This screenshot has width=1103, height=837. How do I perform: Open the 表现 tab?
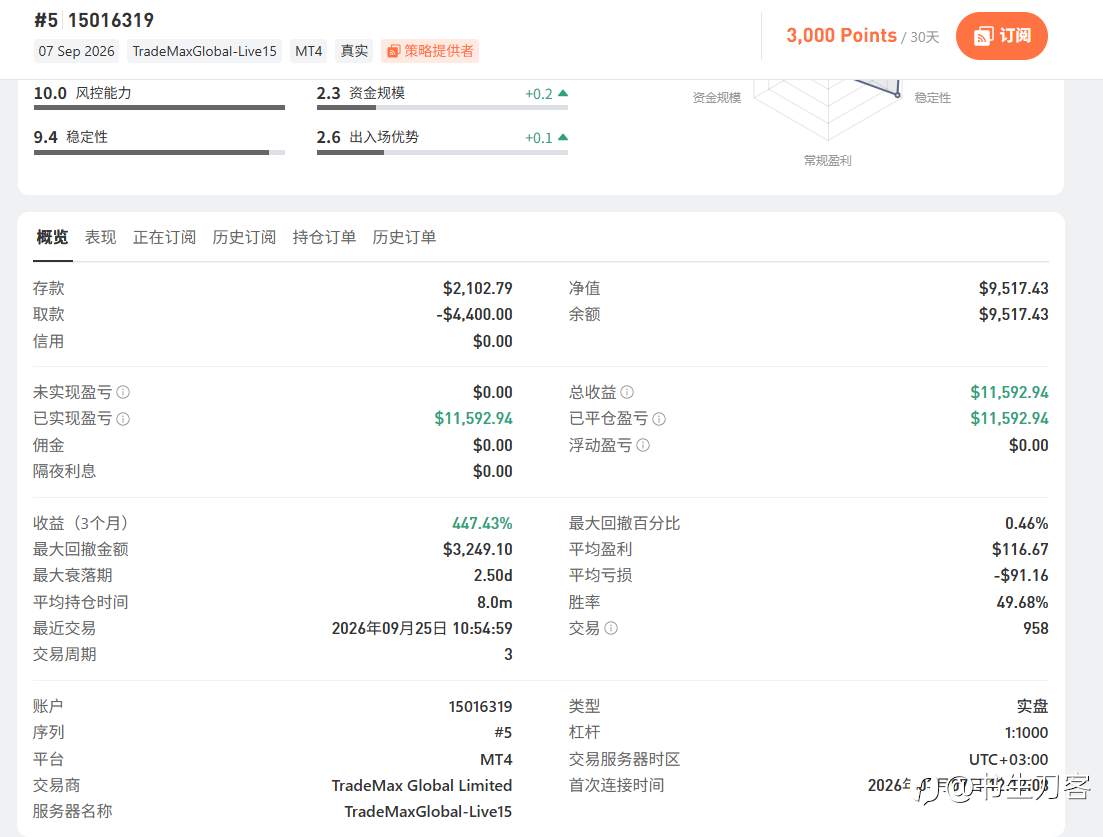[x=101, y=237]
